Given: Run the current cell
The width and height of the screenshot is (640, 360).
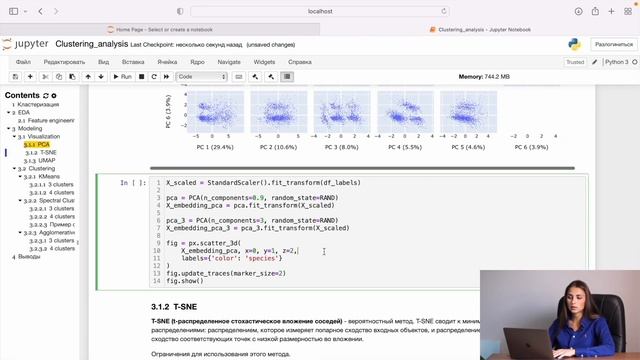Looking at the screenshot, I should [122, 77].
